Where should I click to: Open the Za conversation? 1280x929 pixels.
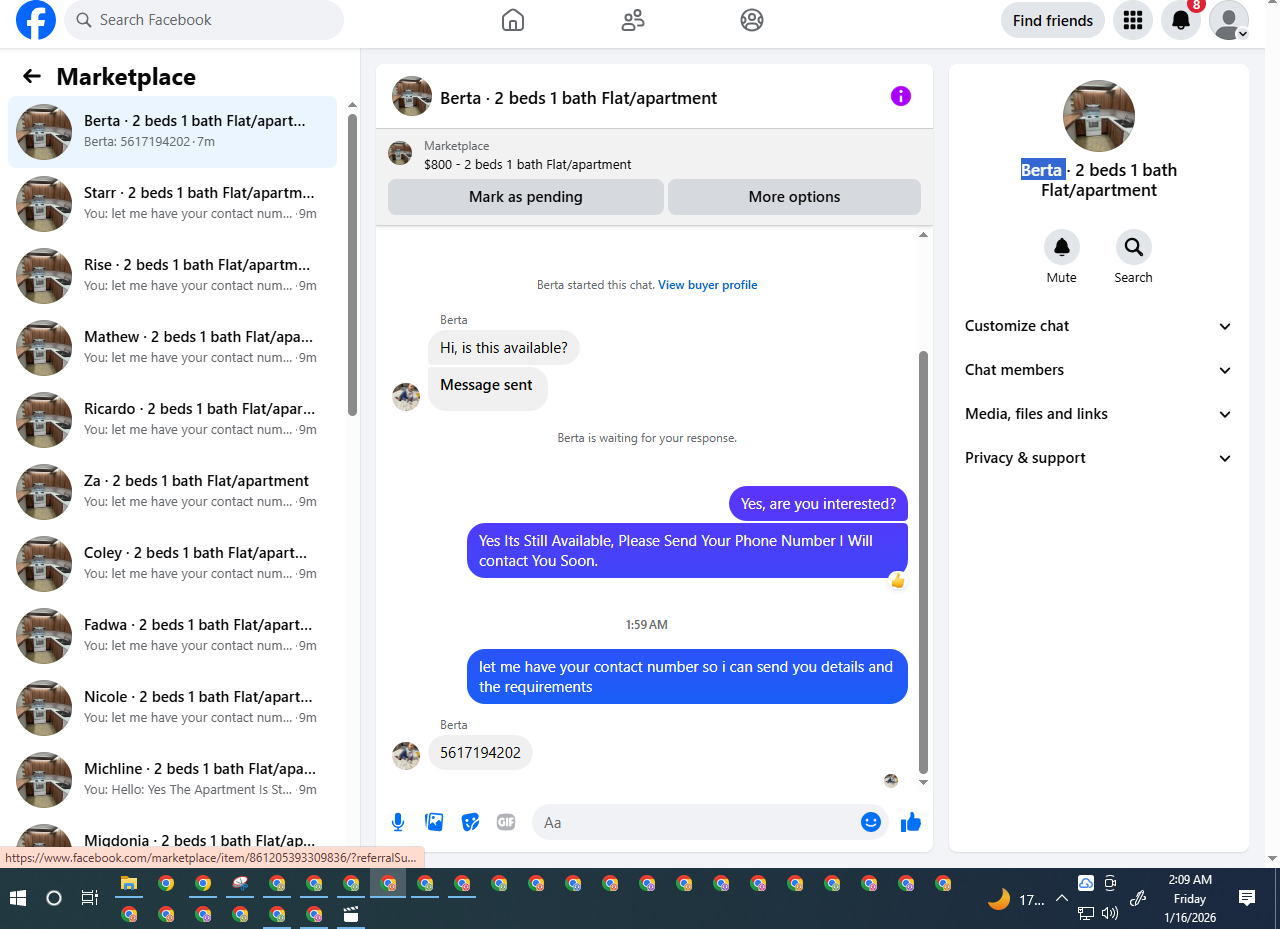point(172,492)
